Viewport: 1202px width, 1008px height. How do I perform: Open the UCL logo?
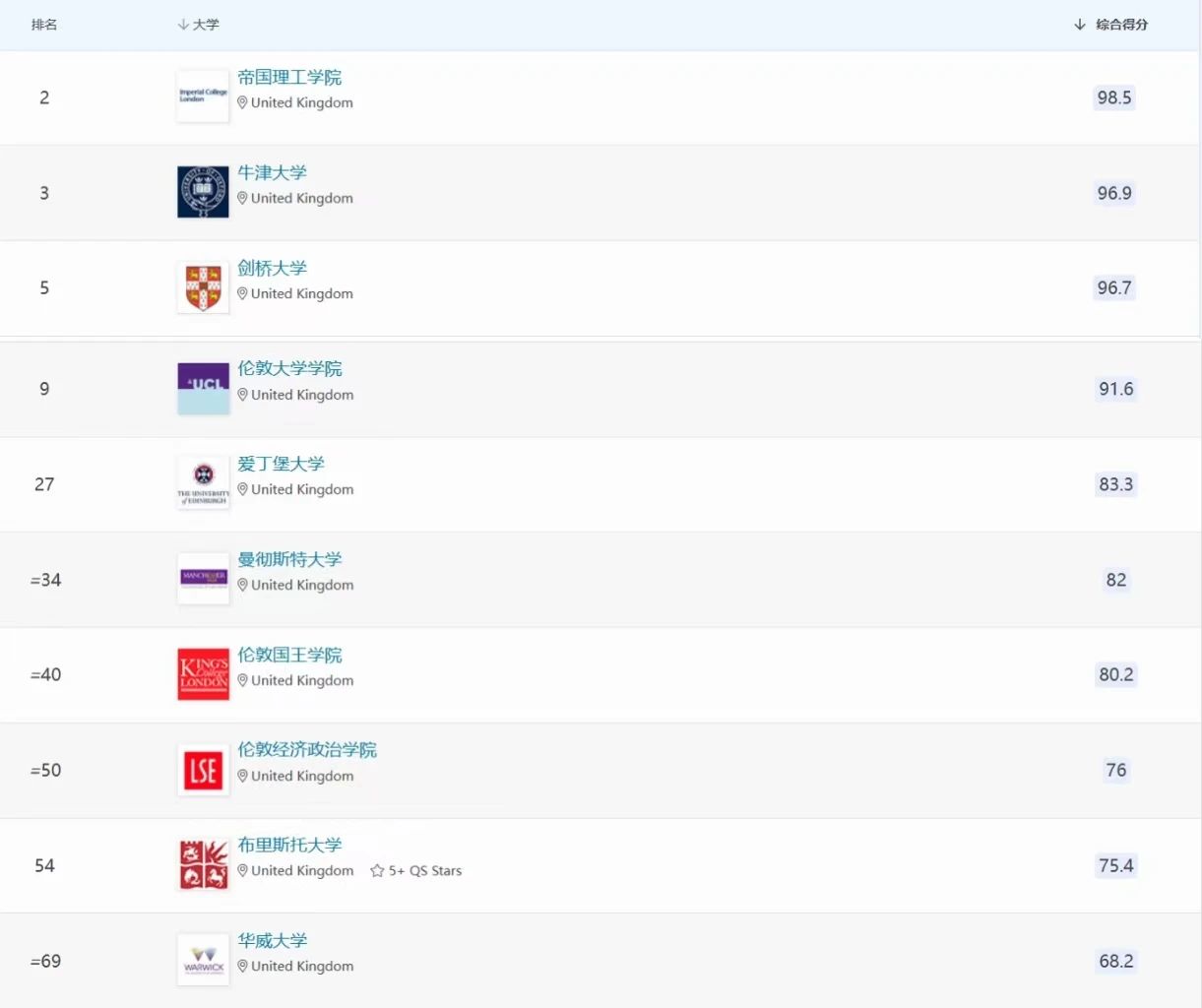[203, 388]
